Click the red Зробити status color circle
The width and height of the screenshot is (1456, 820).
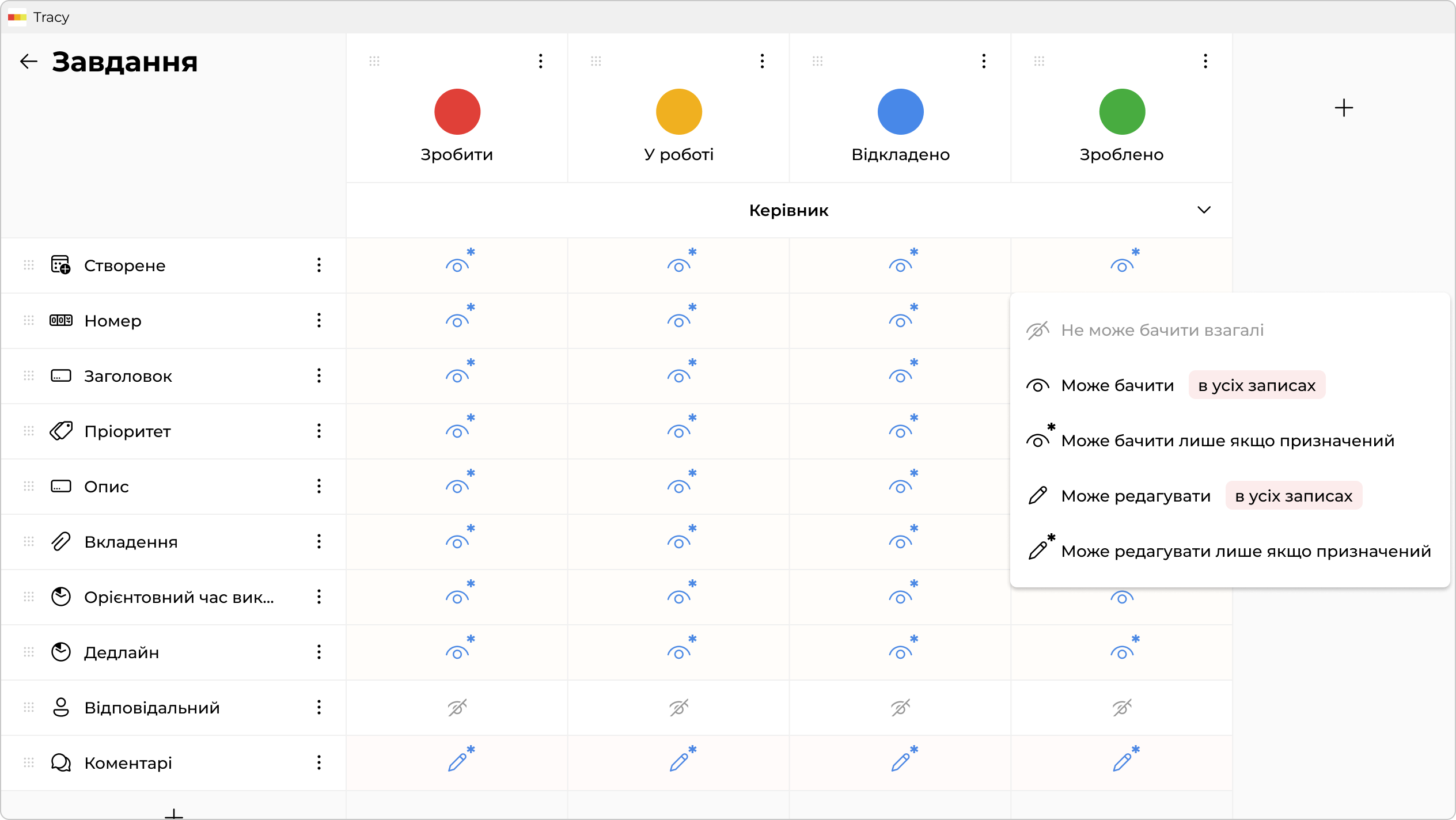(457, 112)
